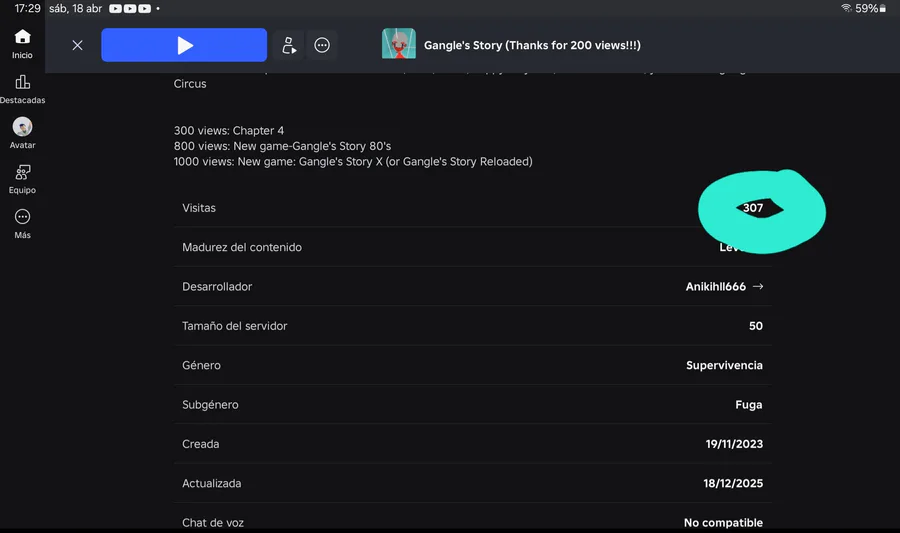Select the Actualizada row label
900x533 pixels.
[x=212, y=483]
